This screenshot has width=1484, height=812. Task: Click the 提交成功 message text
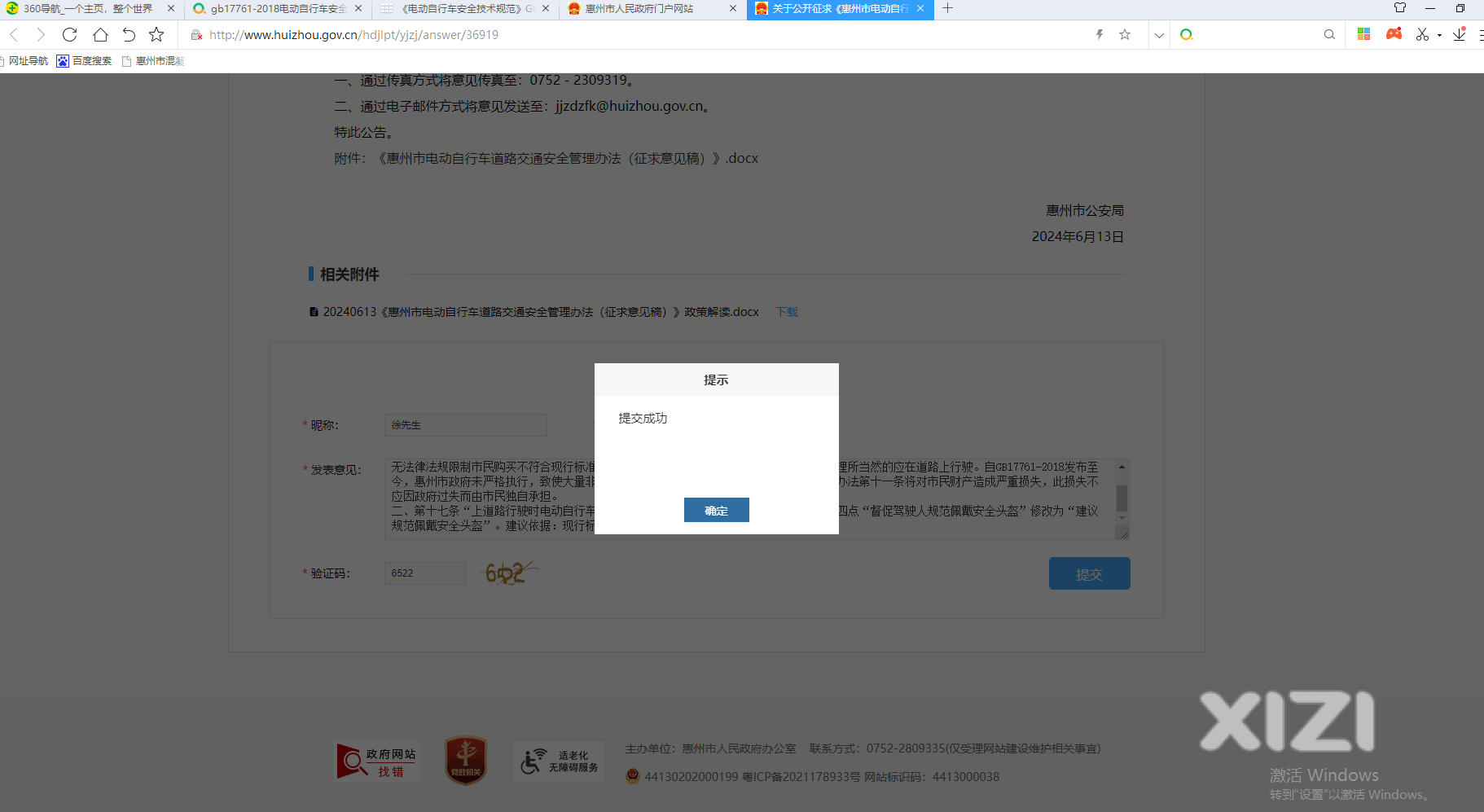click(643, 418)
